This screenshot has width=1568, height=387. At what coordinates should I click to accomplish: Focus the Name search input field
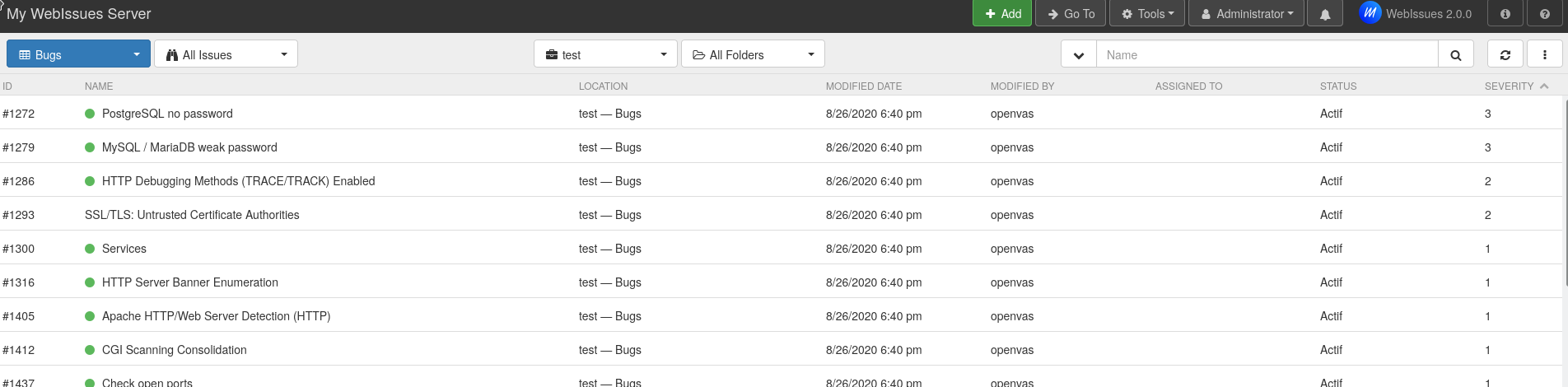1267,55
